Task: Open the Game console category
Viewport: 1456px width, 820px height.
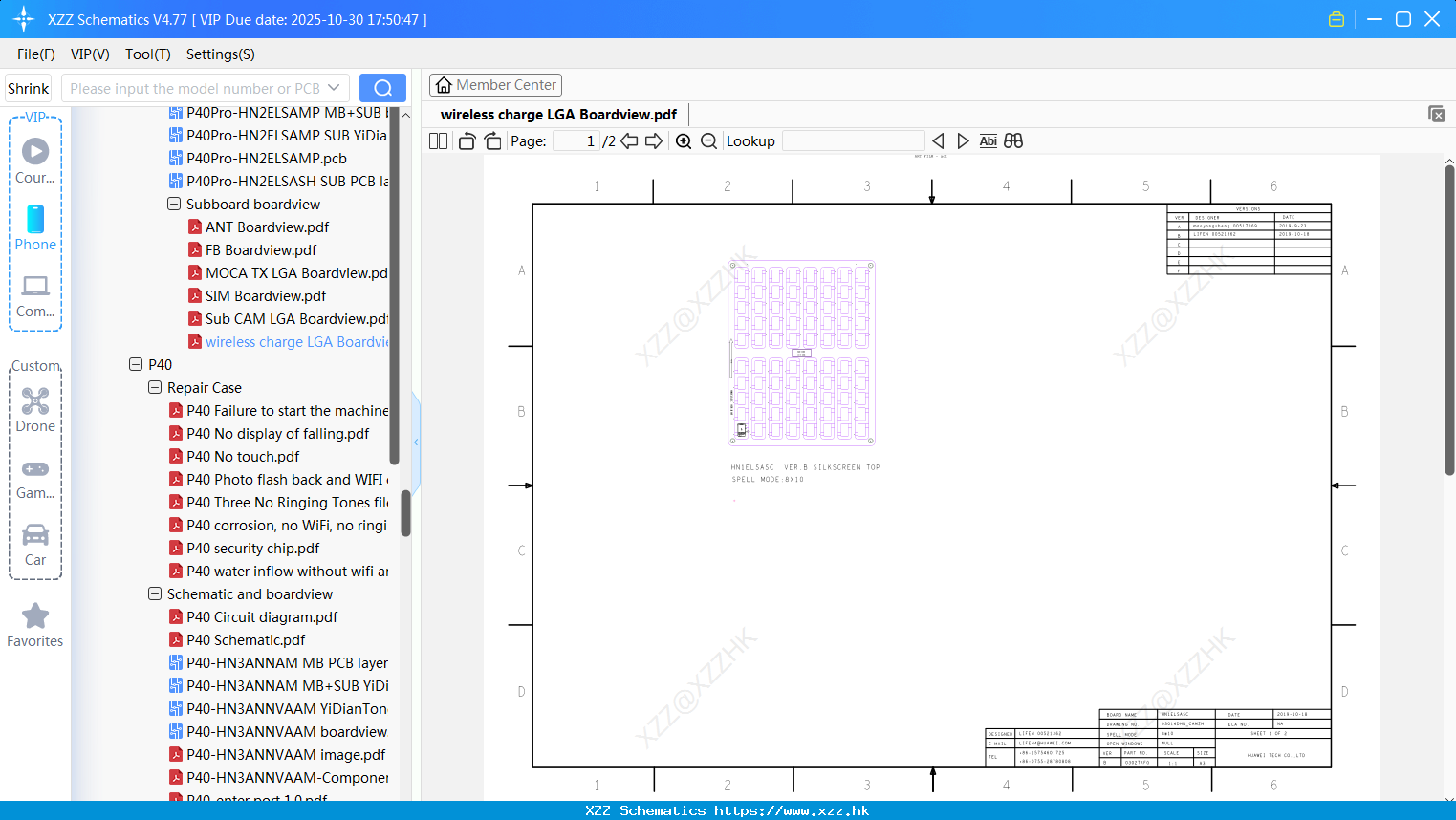Action: click(x=35, y=478)
